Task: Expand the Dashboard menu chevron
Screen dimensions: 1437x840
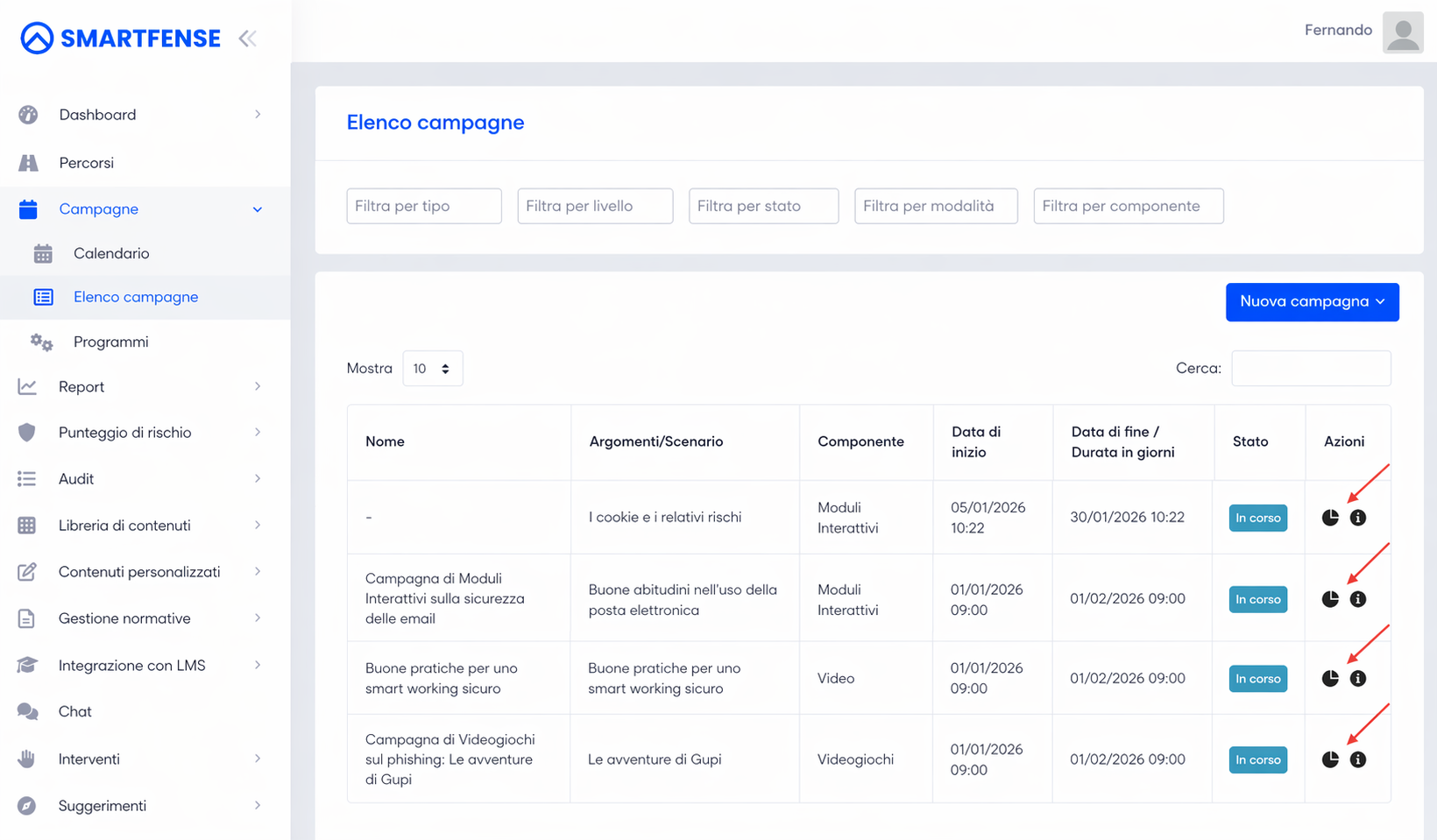Action: coord(258,115)
